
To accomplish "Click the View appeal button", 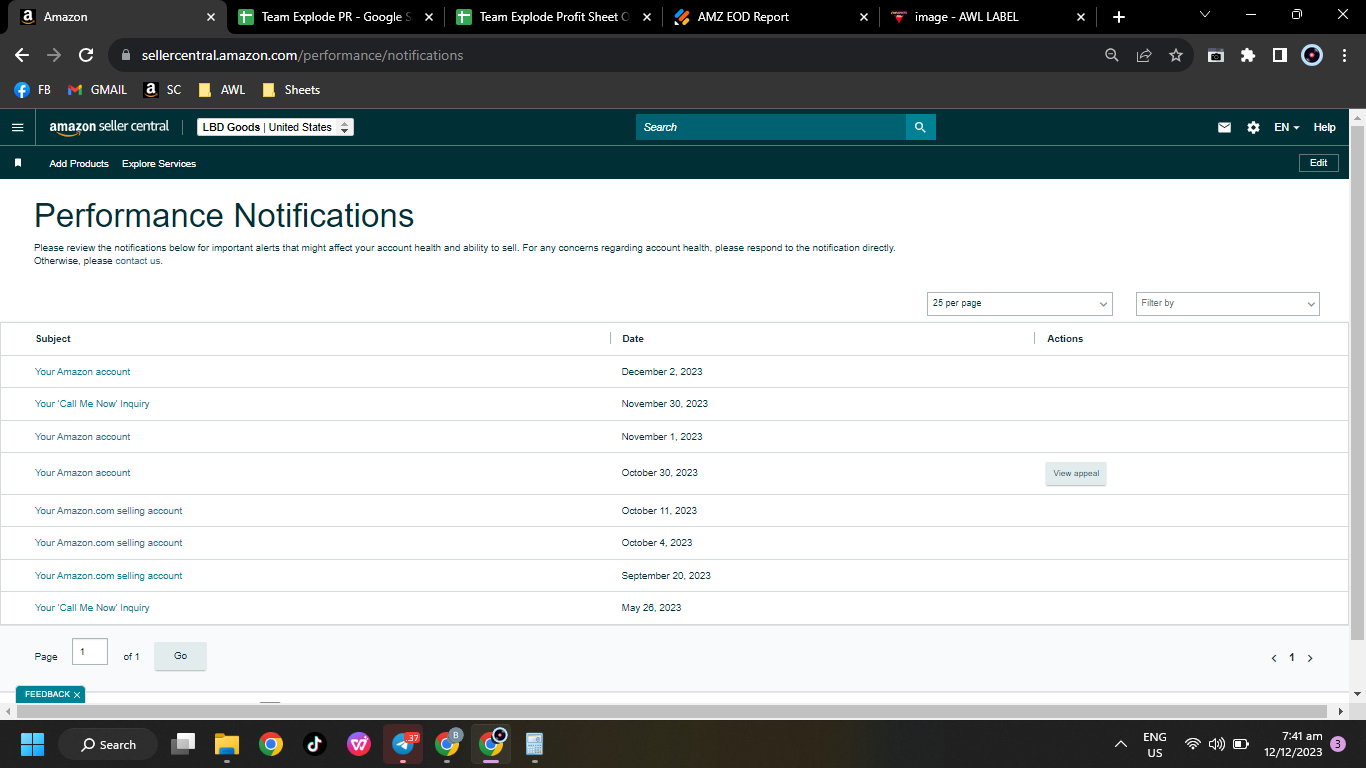I will 1076,473.
